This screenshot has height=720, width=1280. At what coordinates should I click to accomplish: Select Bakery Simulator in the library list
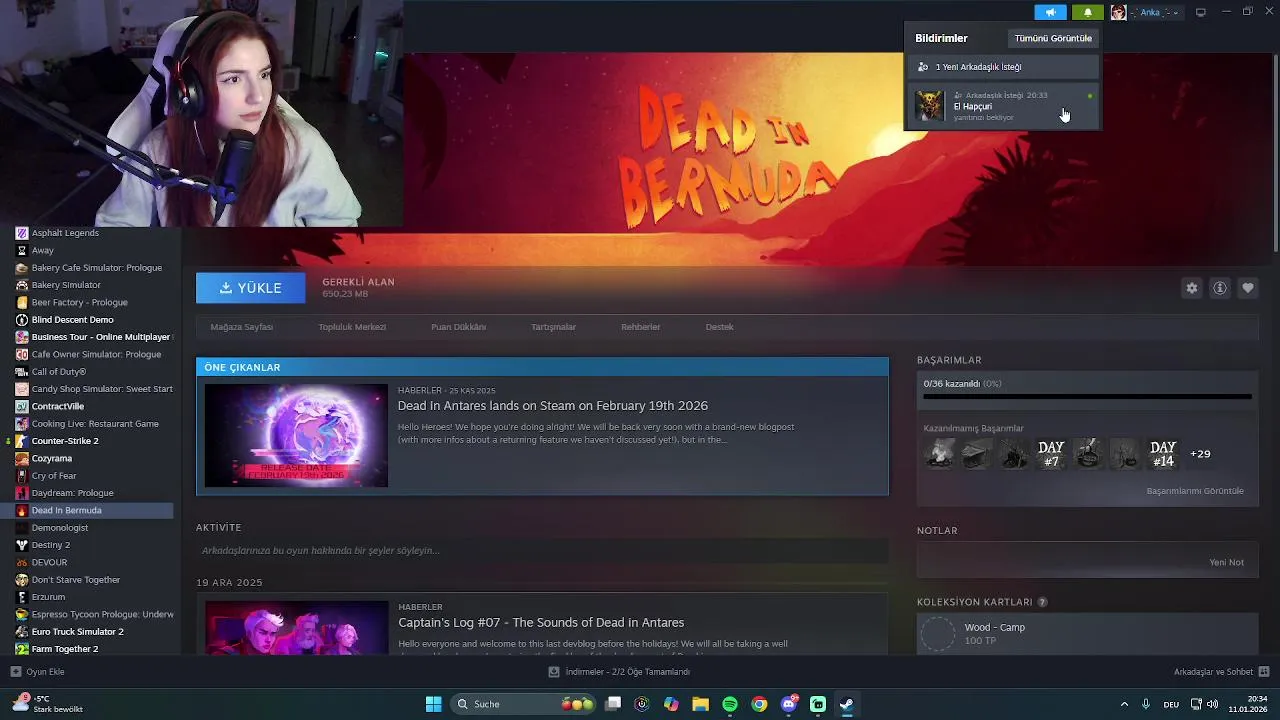pos(66,285)
